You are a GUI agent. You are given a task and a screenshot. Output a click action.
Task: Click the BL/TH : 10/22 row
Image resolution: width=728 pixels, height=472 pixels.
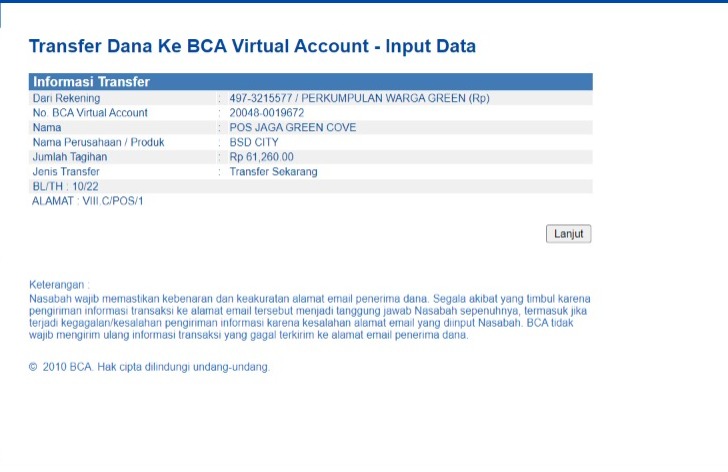pyautogui.click(x=67, y=186)
